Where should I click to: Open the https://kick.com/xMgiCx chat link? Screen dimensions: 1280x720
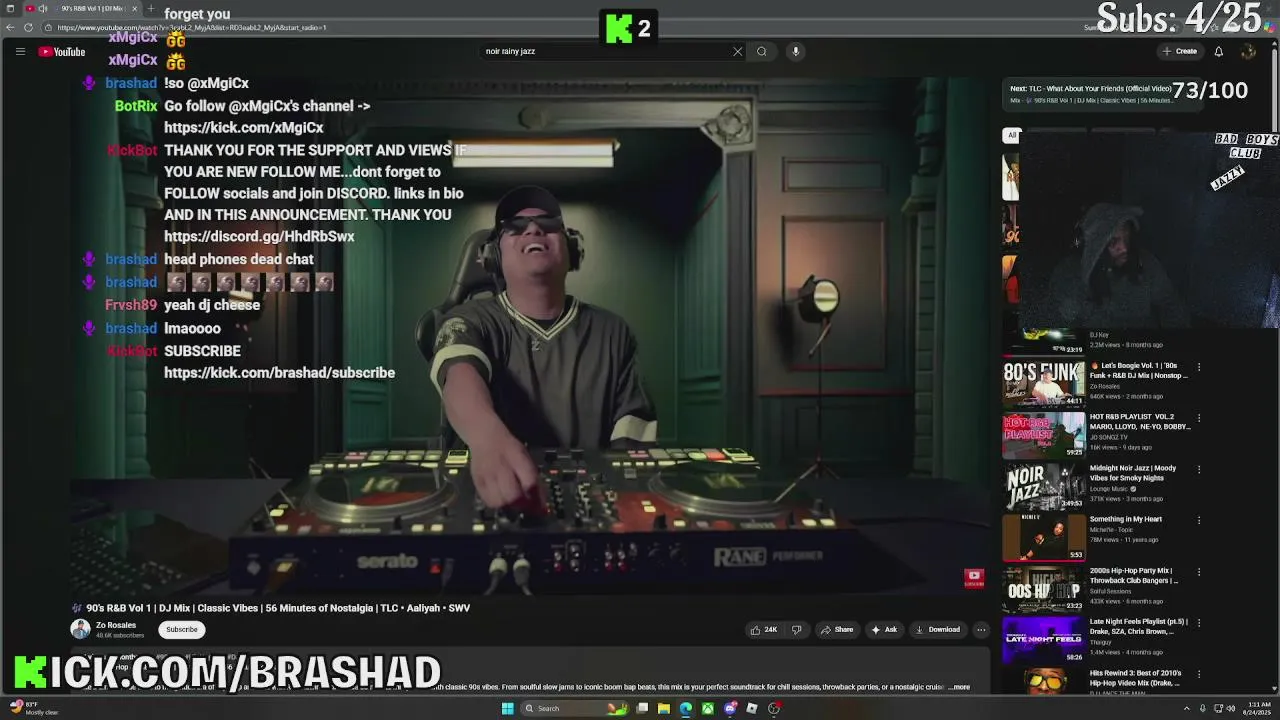tap(243, 128)
